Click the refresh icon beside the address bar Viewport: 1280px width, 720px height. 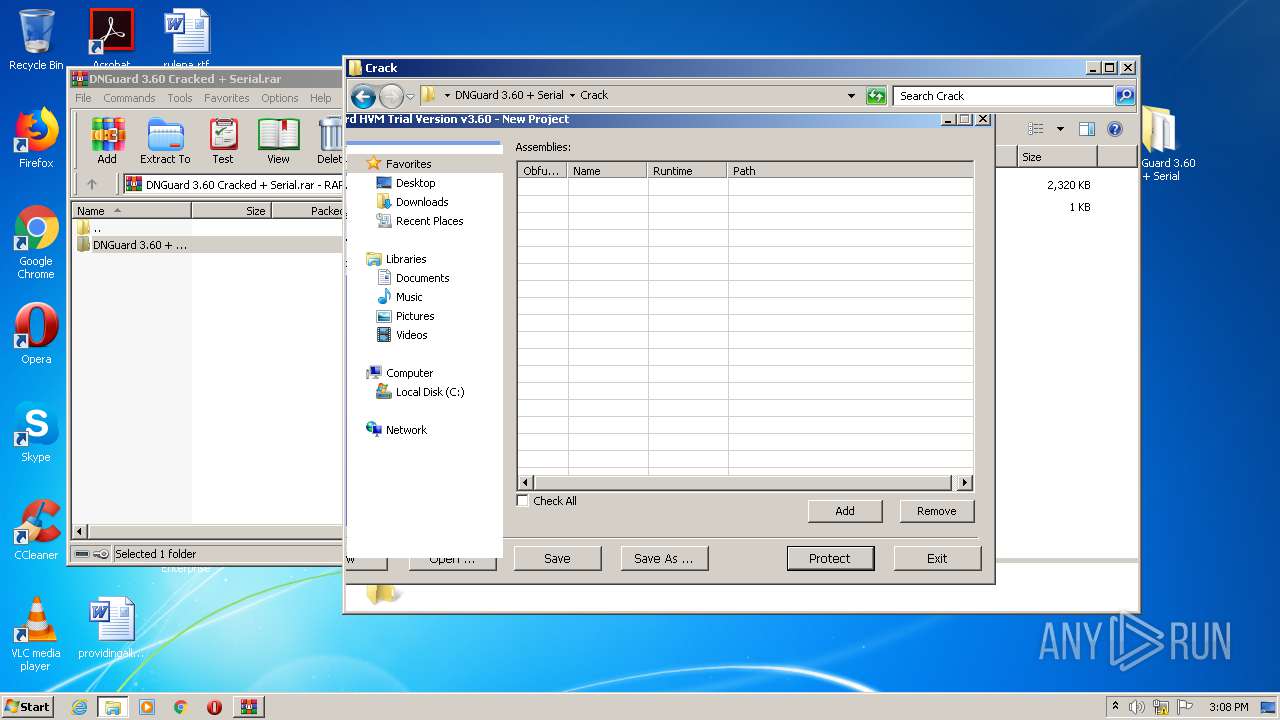coord(876,96)
